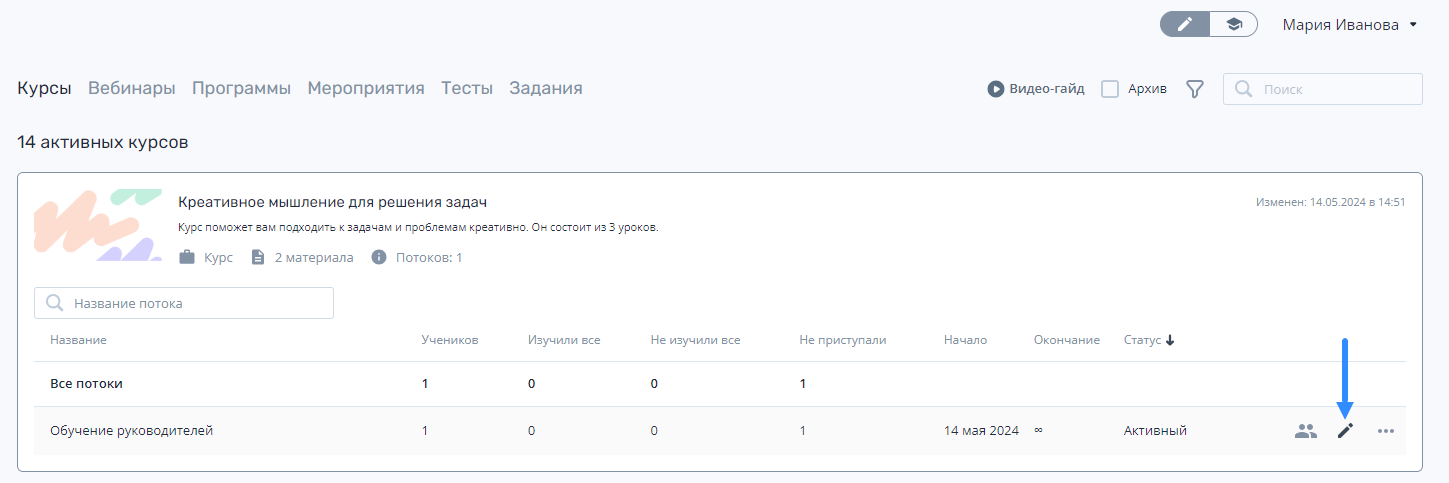1449x483 pixels.
Task: Click the document icon beside 2 материала
Action: pos(258,257)
